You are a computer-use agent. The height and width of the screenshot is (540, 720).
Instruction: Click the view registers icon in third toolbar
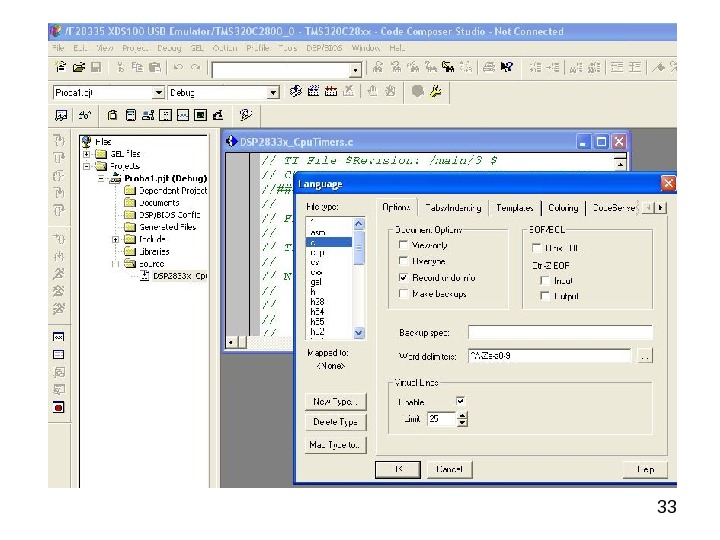131,115
